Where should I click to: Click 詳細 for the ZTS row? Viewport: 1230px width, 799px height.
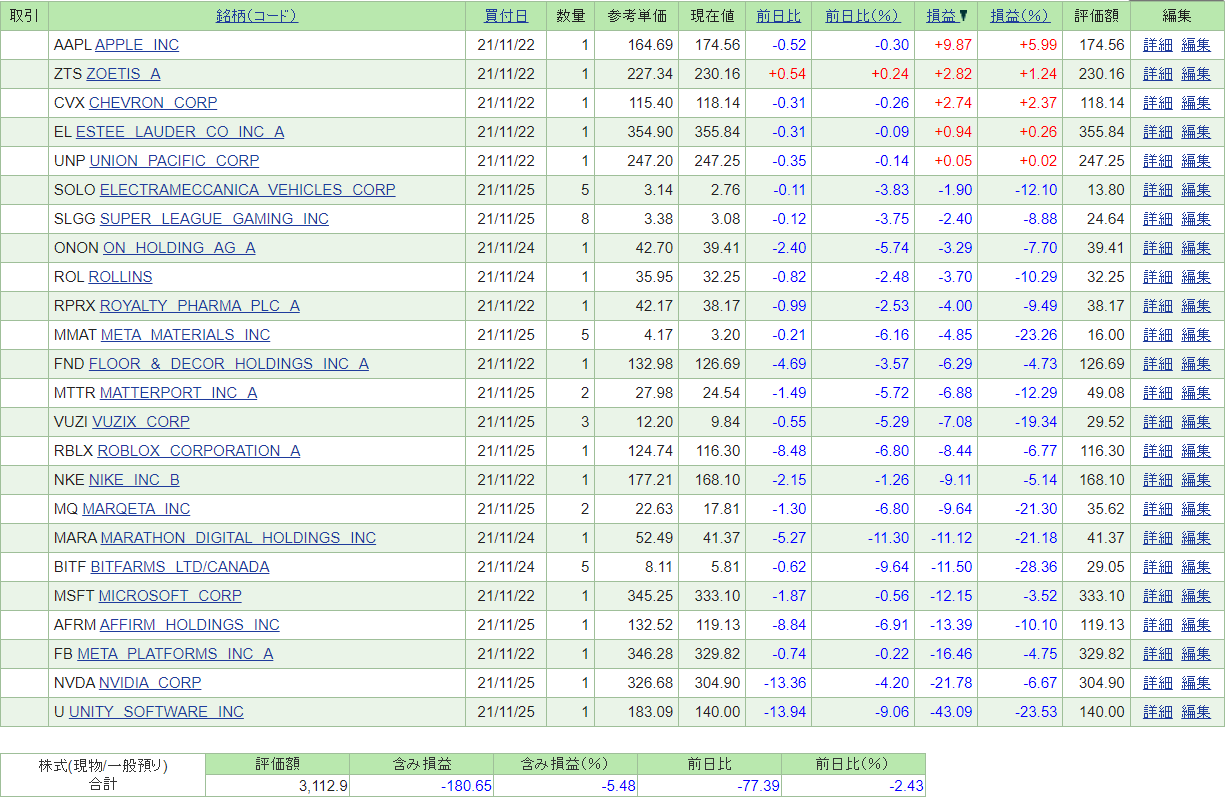[x=1158, y=74]
